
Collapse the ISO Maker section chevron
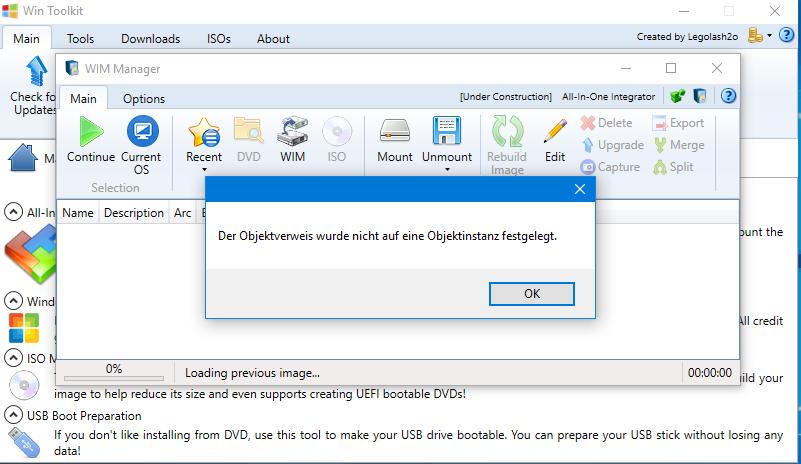click(13, 358)
